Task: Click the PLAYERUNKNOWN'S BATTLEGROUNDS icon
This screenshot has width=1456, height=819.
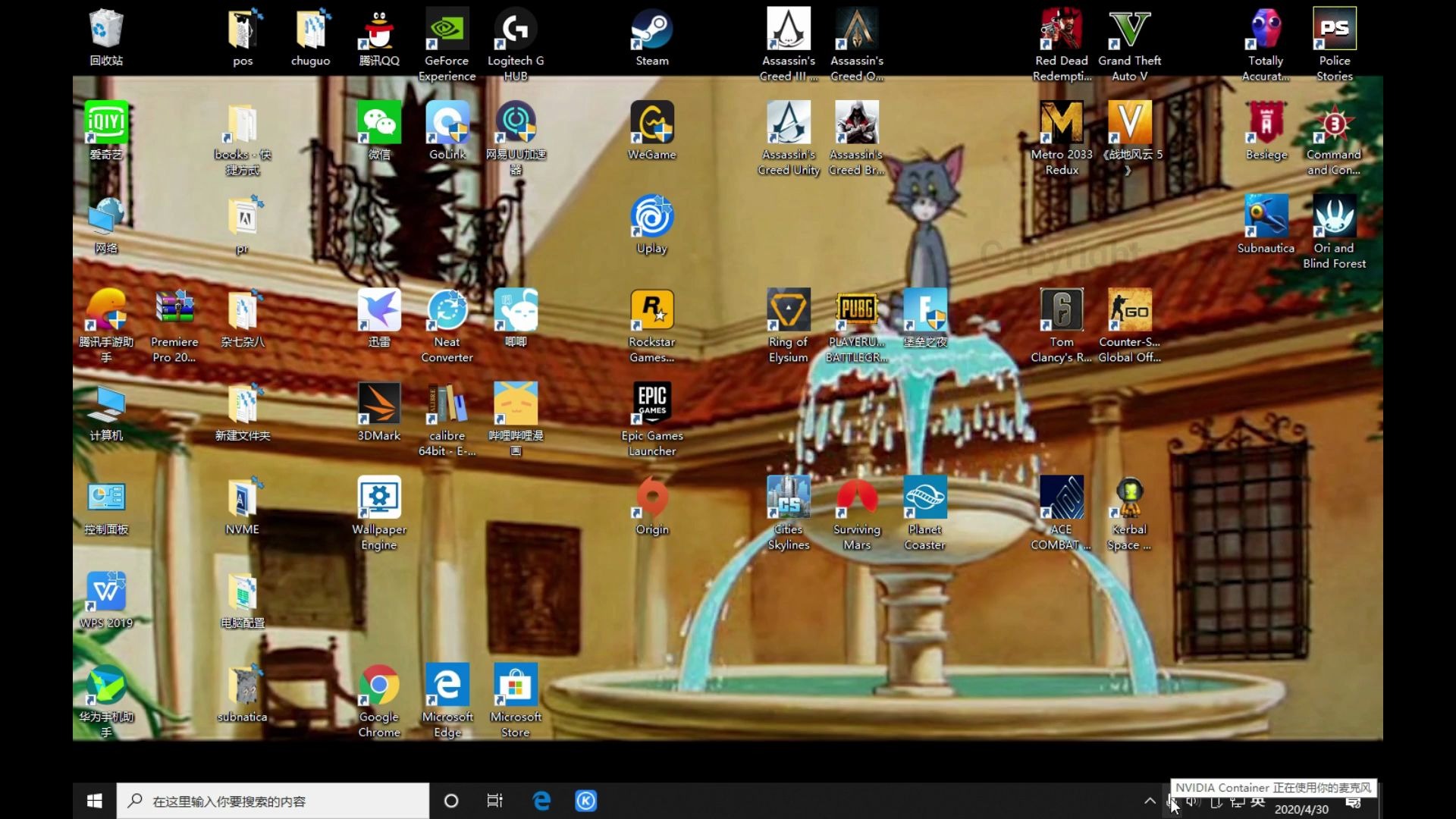Action: [857, 326]
